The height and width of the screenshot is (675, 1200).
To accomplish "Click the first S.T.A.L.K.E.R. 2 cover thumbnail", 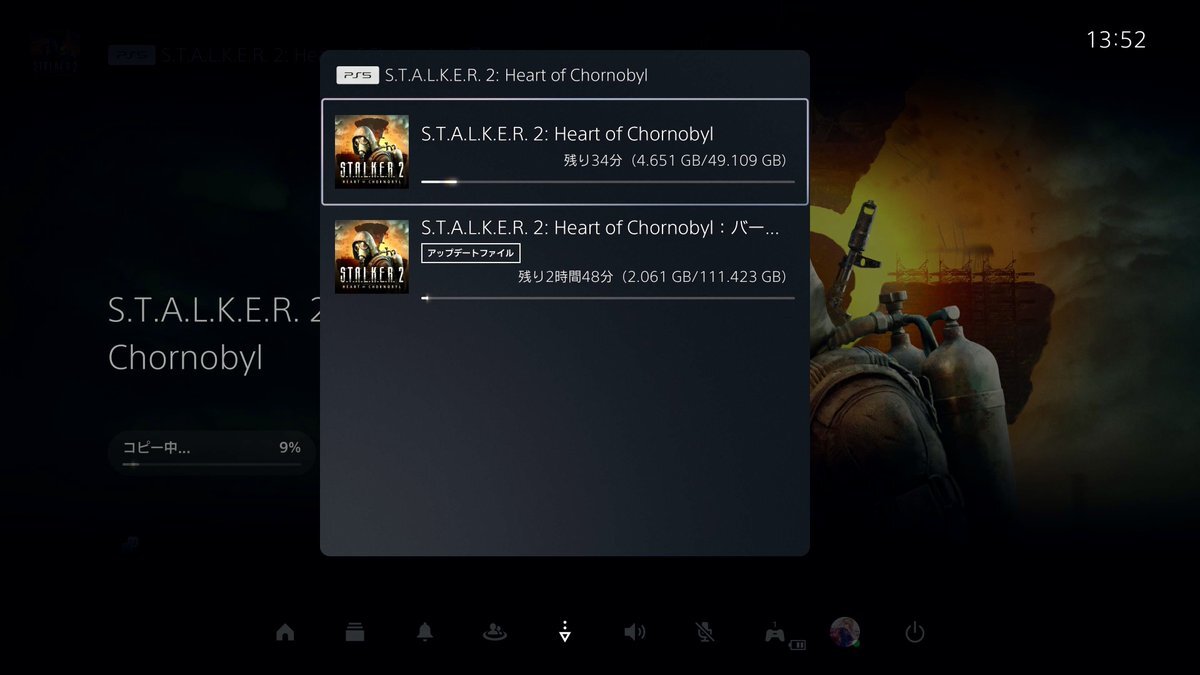I will 371,152.
